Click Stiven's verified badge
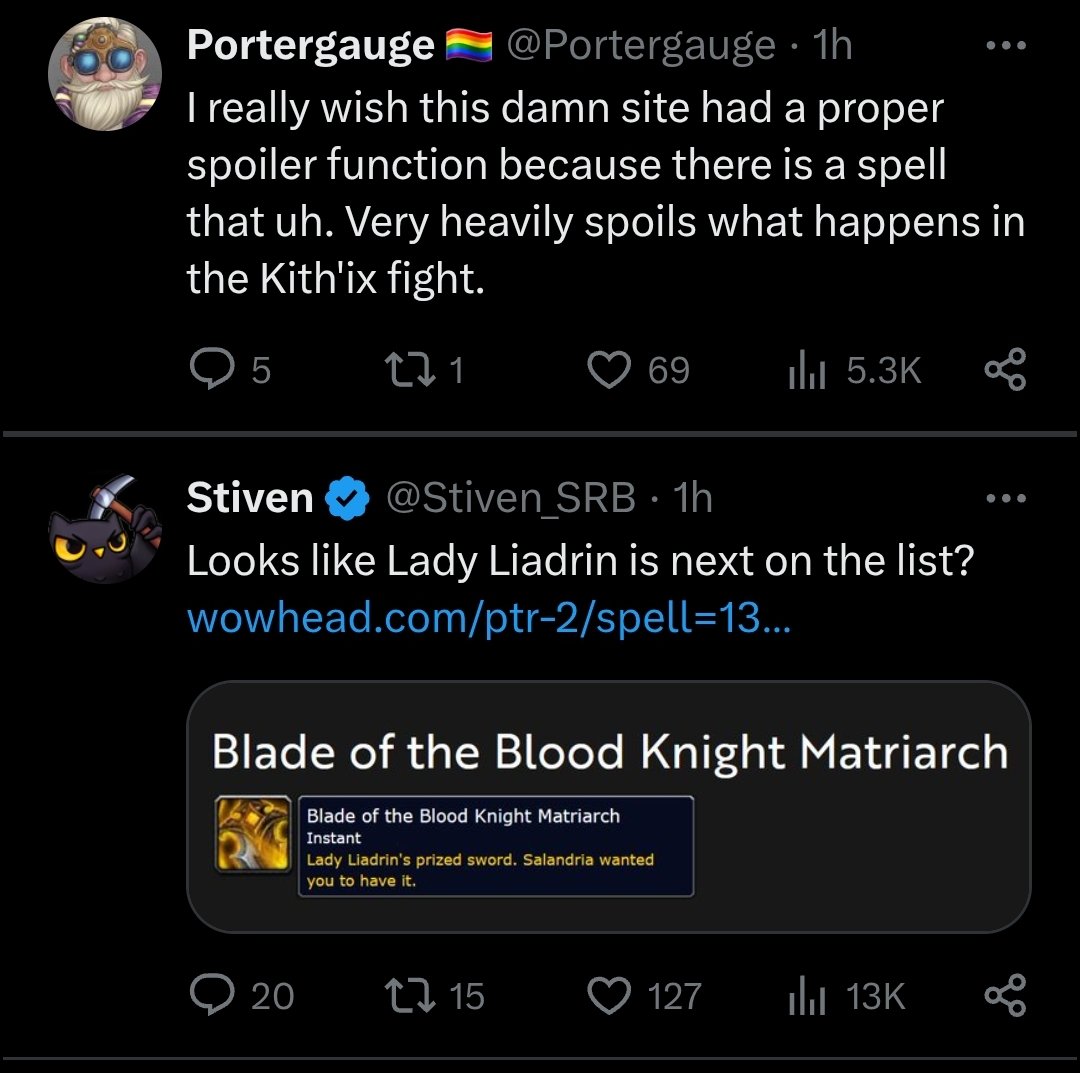The image size is (1080, 1073). [x=348, y=497]
